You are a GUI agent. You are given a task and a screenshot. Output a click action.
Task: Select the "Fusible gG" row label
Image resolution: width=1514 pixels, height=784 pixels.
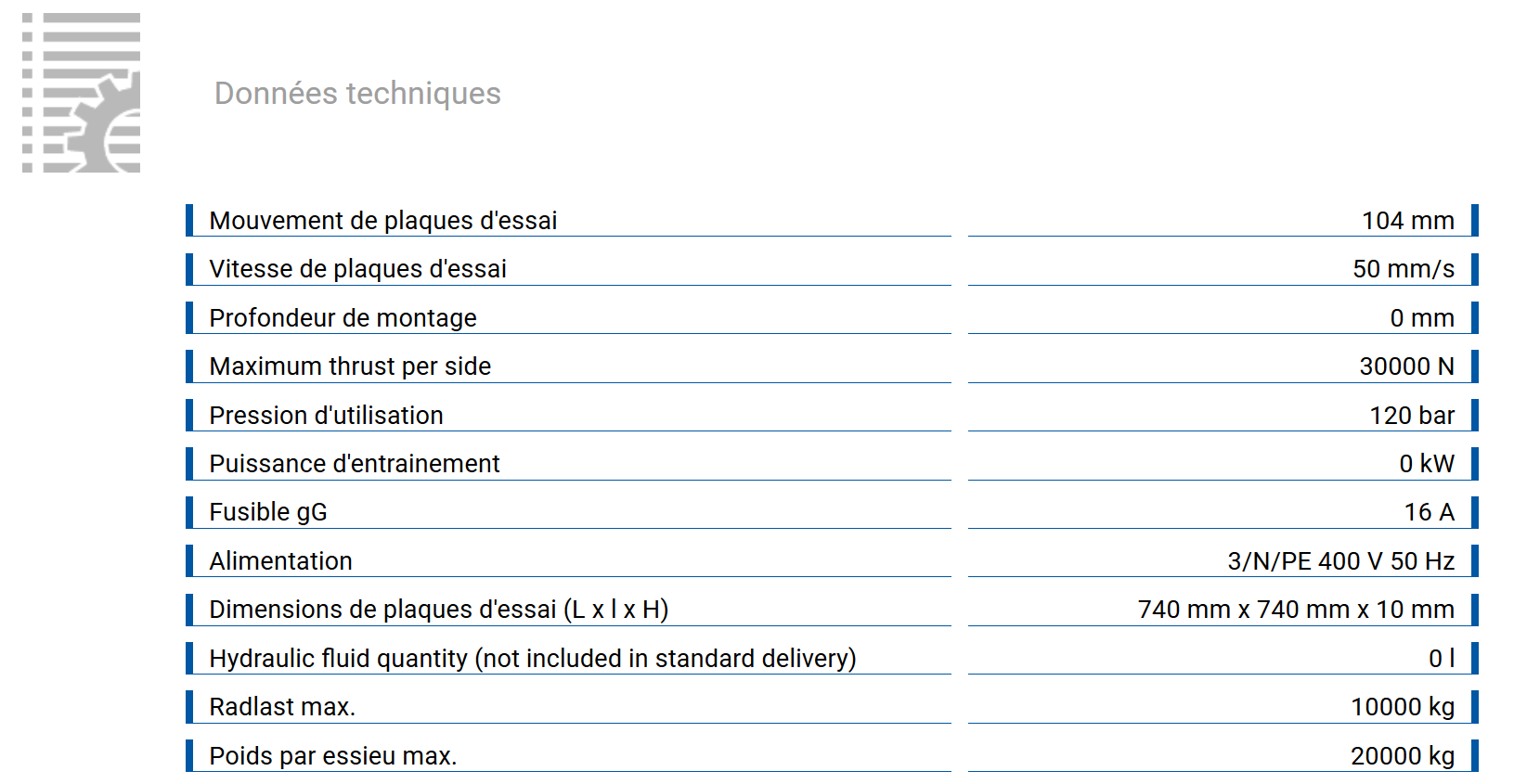coord(267,512)
